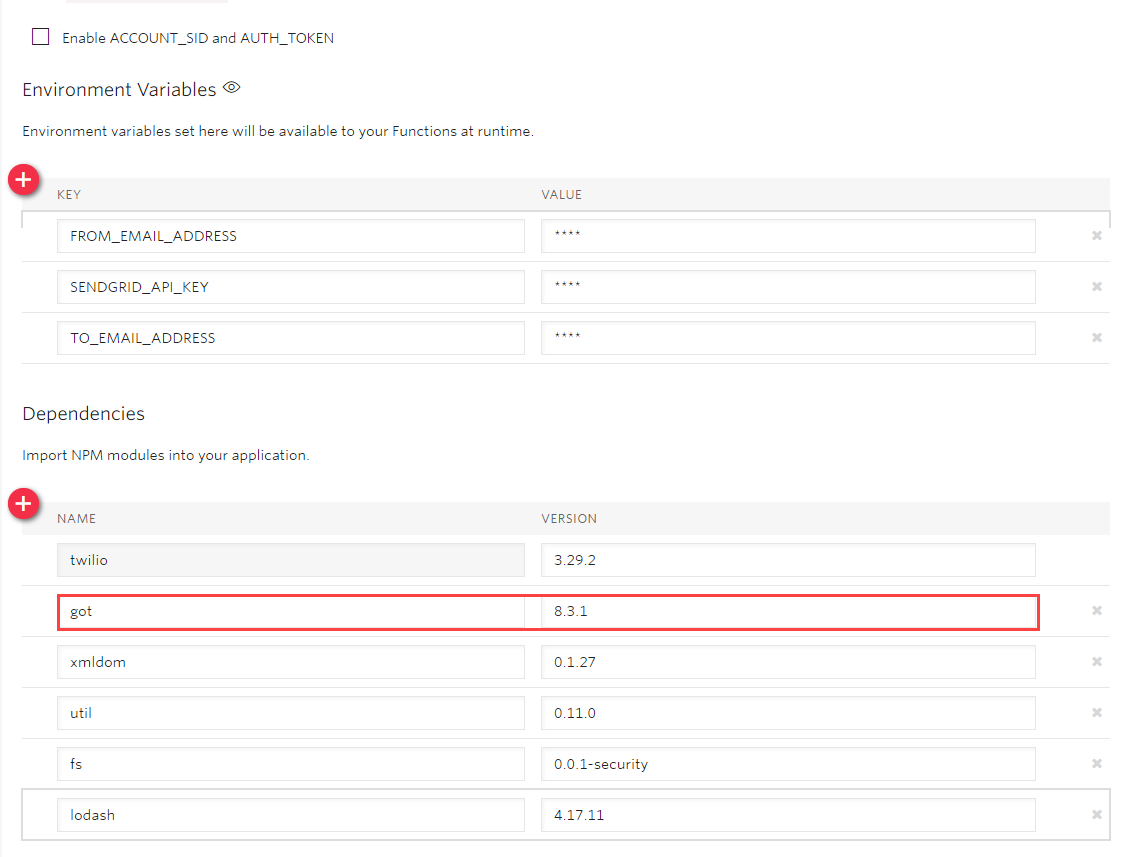Delete the lodash dependency

coord(1096,814)
